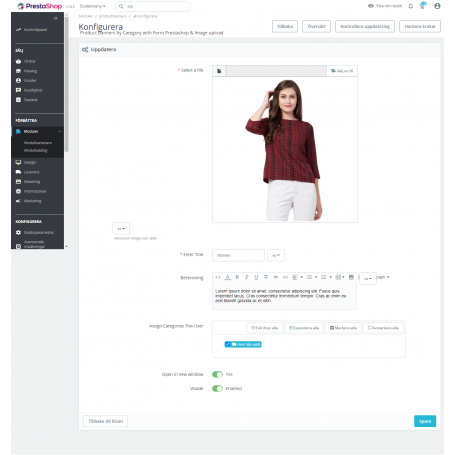The width and height of the screenshot is (455, 455).
Task: Open the user profile avatar icon
Action: click(437, 6)
